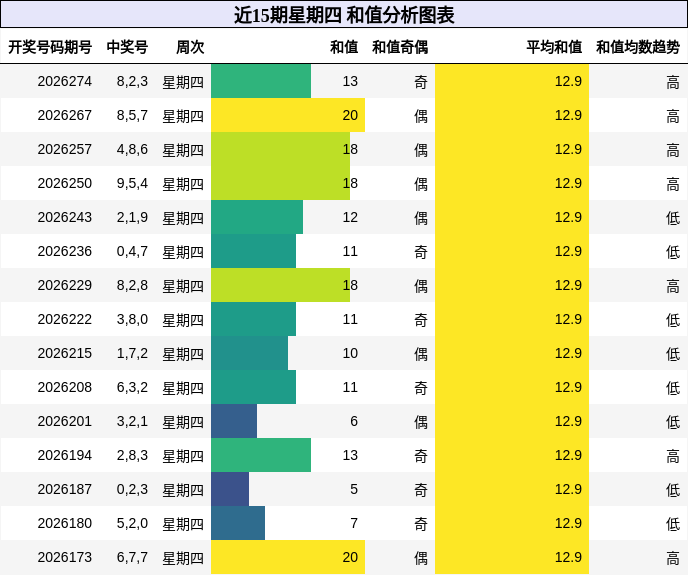Select winning numbers 5,2,0 cell
Image resolution: width=688 pixels, height=575 pixels.
(x=132, y=523)
